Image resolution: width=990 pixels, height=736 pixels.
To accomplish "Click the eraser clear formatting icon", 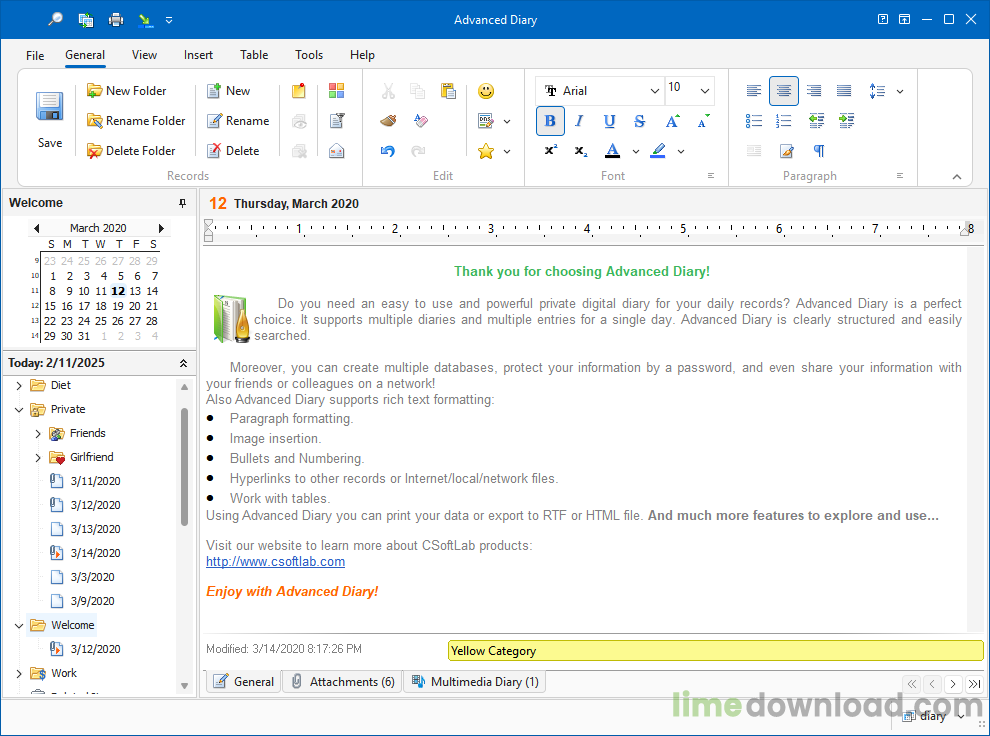I will coord(420,121).
